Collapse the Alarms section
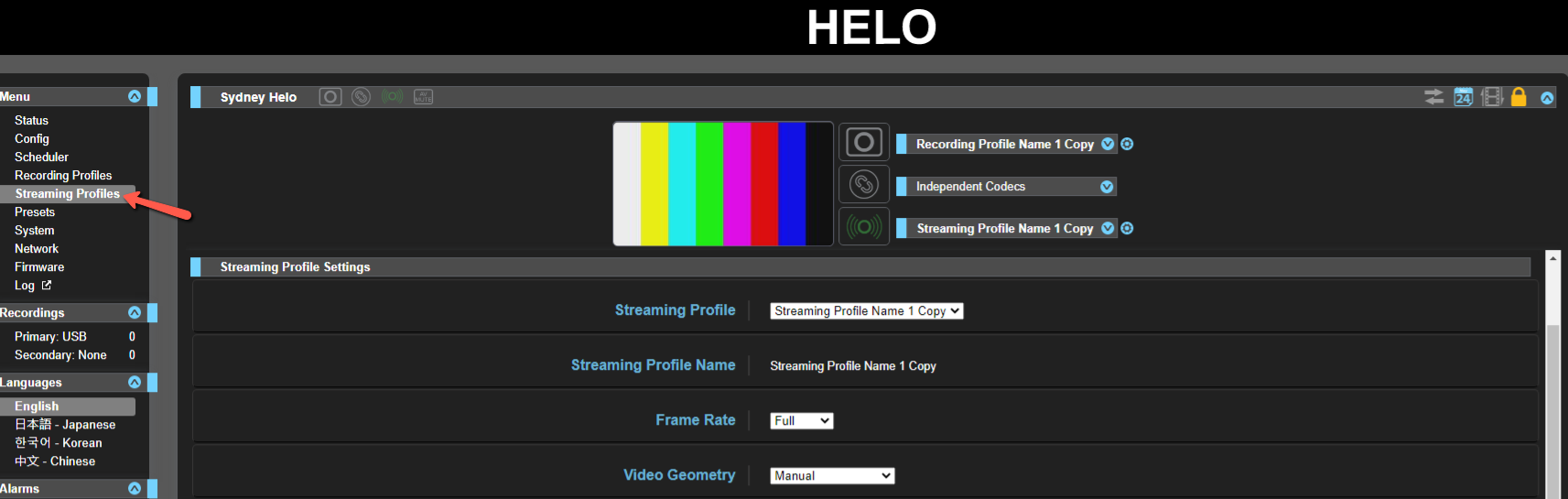Screen dimensions: 1568x499 click(x=135, y=488)
